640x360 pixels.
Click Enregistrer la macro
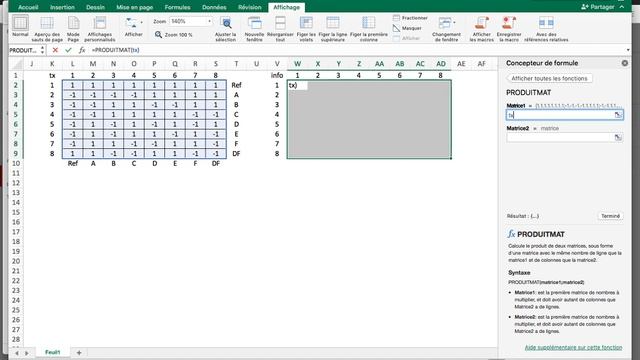(509, 28)
